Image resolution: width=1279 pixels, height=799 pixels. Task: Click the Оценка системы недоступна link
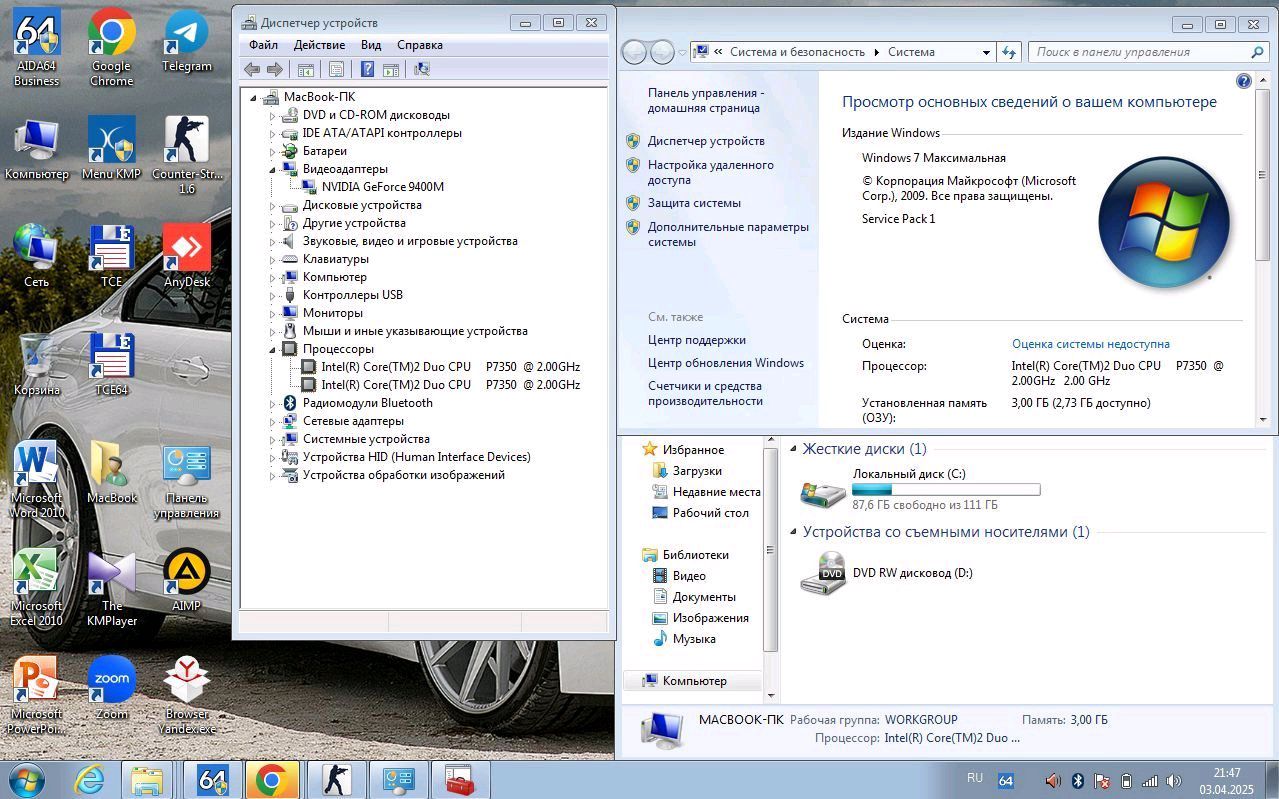[x=1090, y=343]
